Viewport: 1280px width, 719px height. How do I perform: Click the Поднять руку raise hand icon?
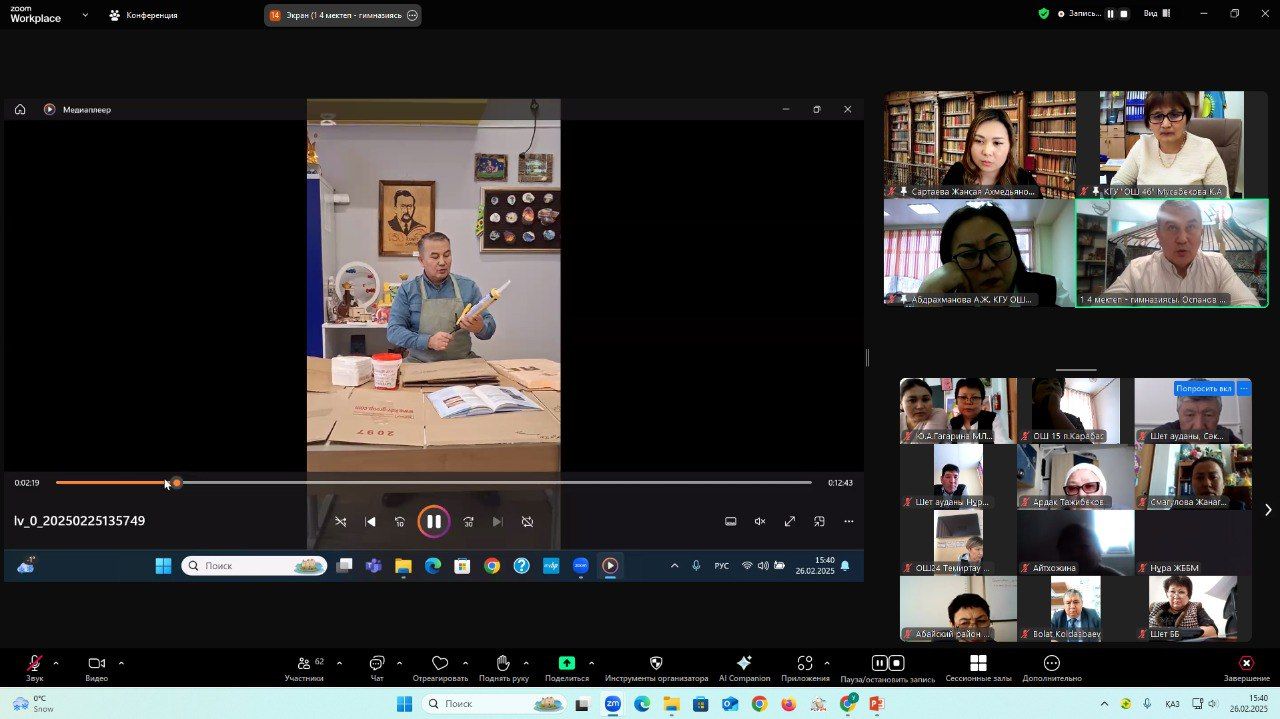[502, 667]
